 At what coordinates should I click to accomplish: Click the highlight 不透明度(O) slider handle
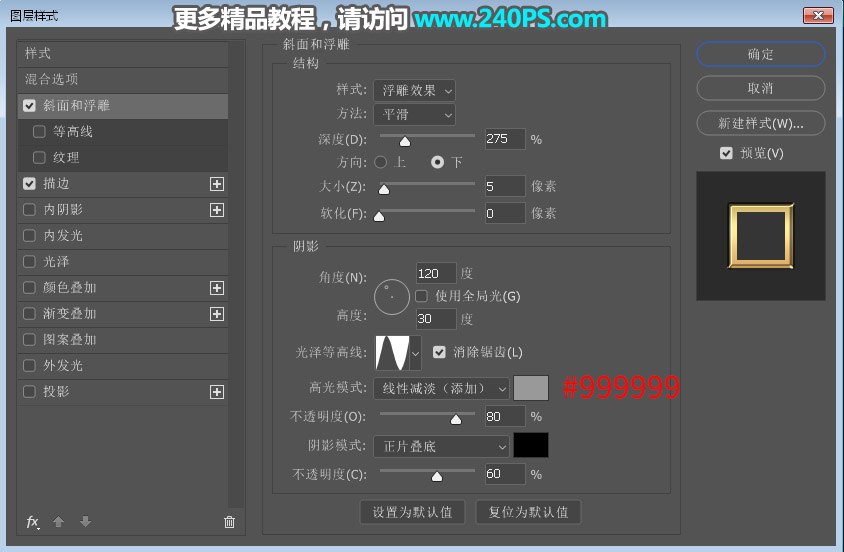[456, 419]
